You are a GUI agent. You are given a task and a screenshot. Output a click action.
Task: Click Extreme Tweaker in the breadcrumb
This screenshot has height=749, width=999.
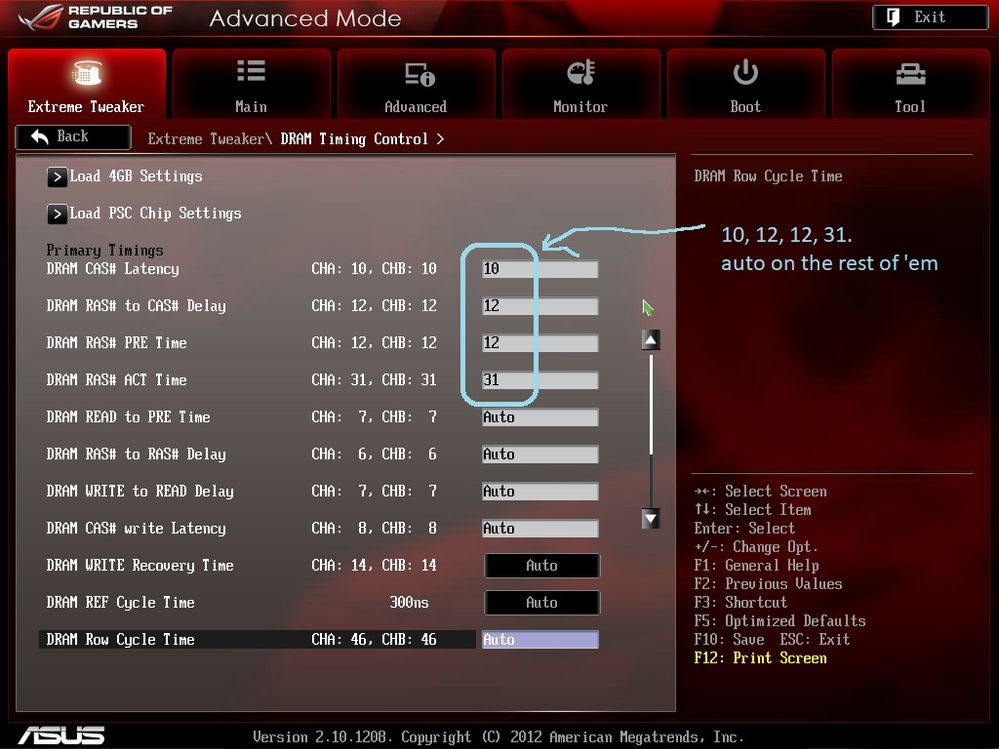pyautogui.click(x=206, y=139)
